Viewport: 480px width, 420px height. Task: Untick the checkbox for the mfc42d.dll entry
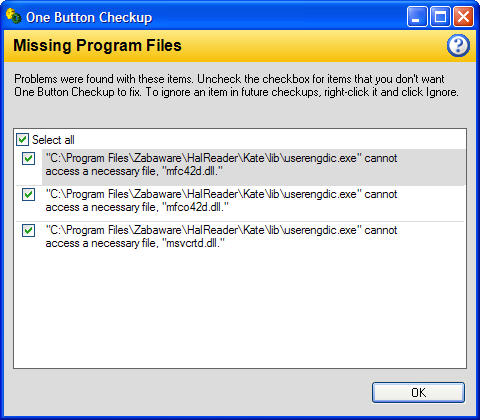(x=28, y=158)
